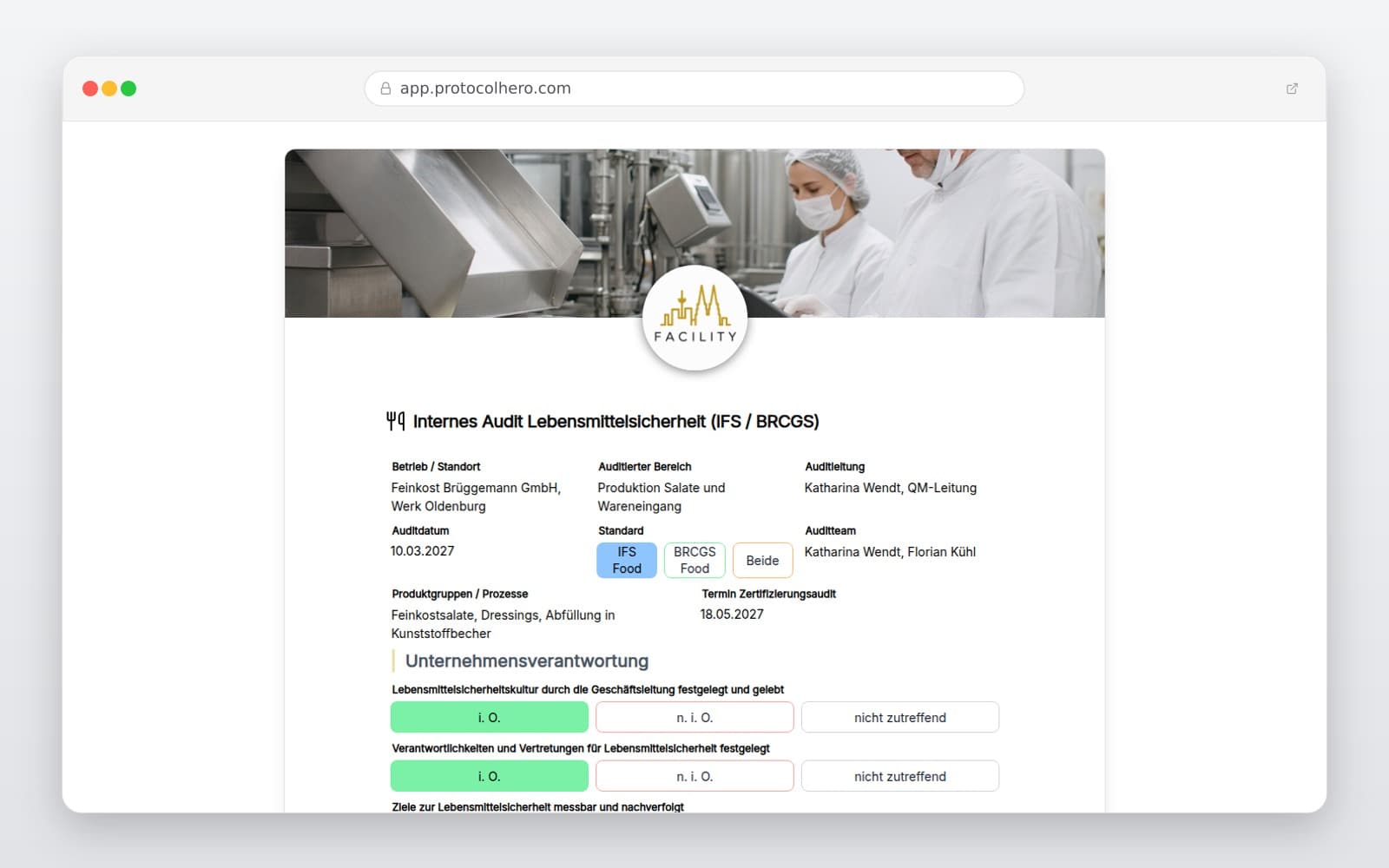Click the lock icon in the address bar

point(385,89)
